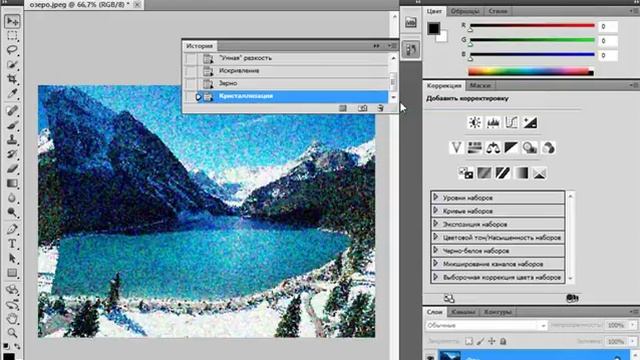Select the Eraser tool

point(12,169)
